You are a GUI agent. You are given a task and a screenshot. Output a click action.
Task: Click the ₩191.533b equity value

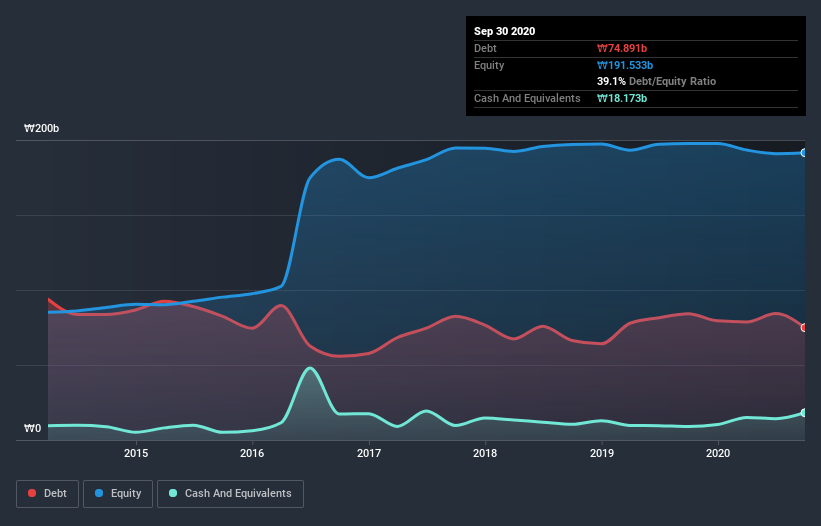pyautogui.click(x=625, y=65)
